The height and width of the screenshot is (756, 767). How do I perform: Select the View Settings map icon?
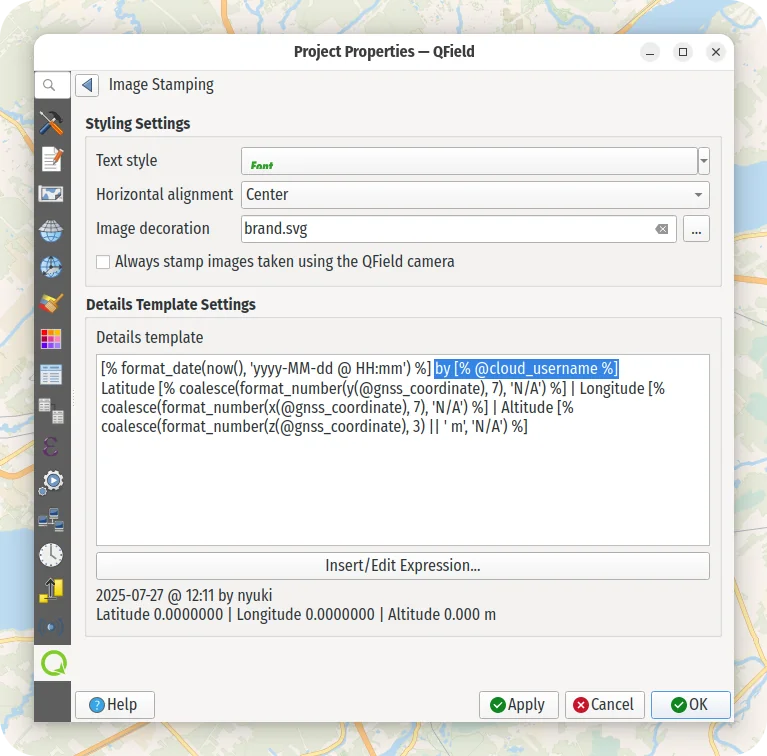(51, 194)
